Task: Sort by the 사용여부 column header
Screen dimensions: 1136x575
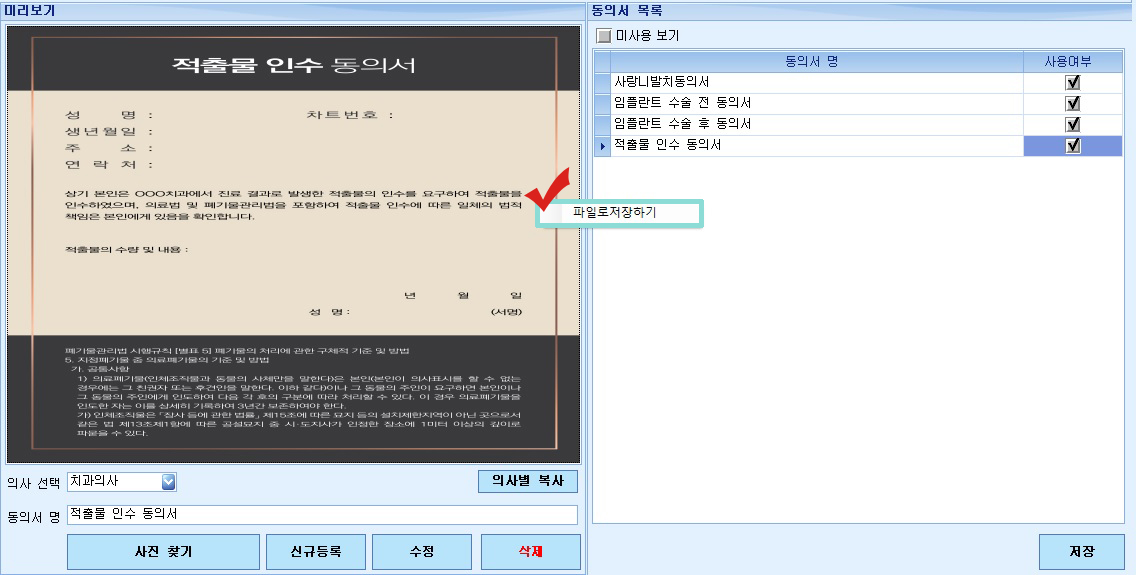Action: click(x=1068, y=62)
